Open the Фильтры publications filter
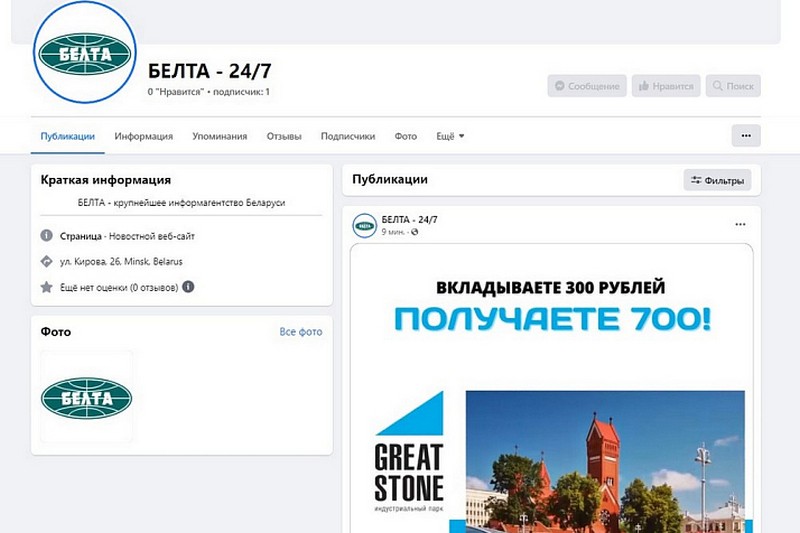The image size is (800, 533). [x=717, y=180]
